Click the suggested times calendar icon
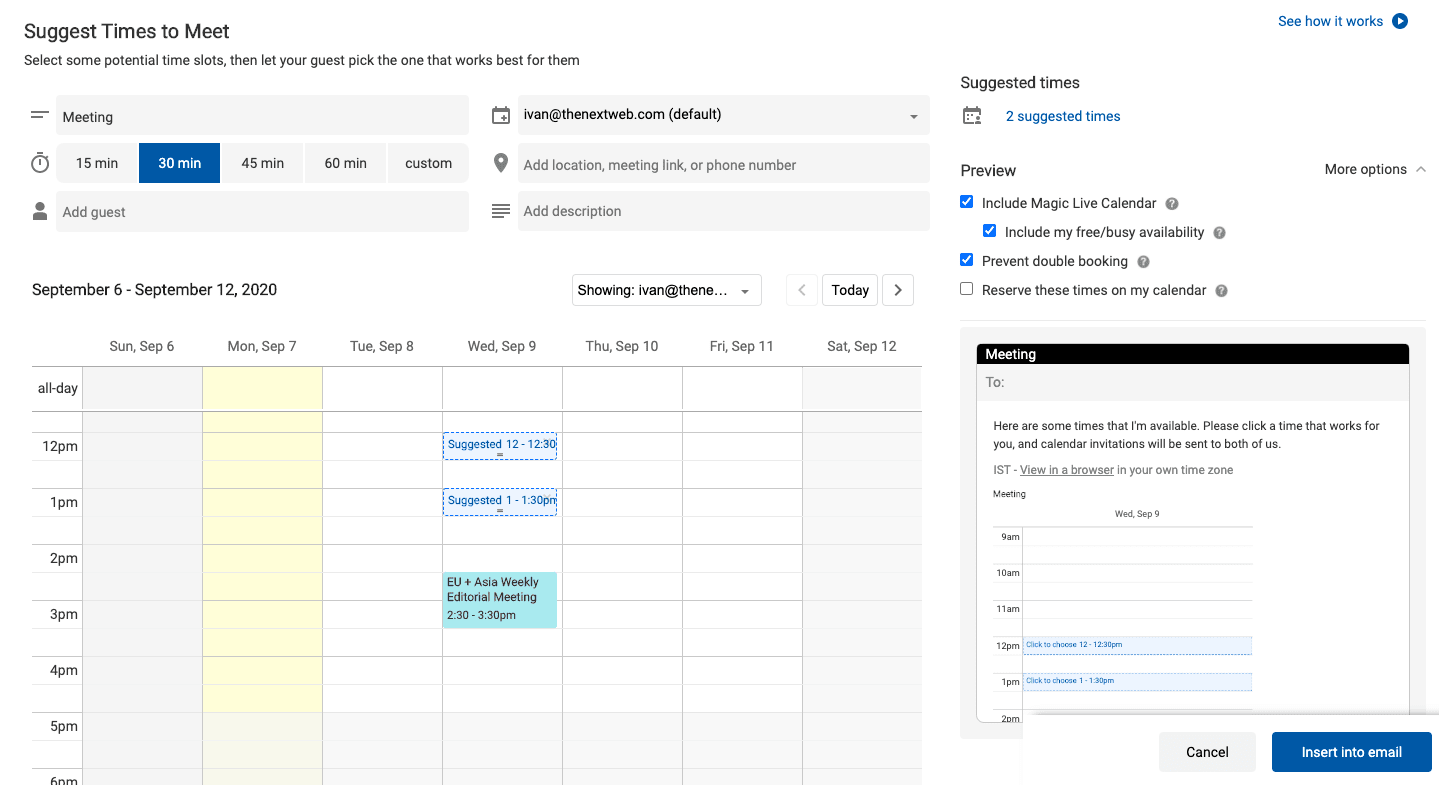The image size is (1439, 785). 972,116
